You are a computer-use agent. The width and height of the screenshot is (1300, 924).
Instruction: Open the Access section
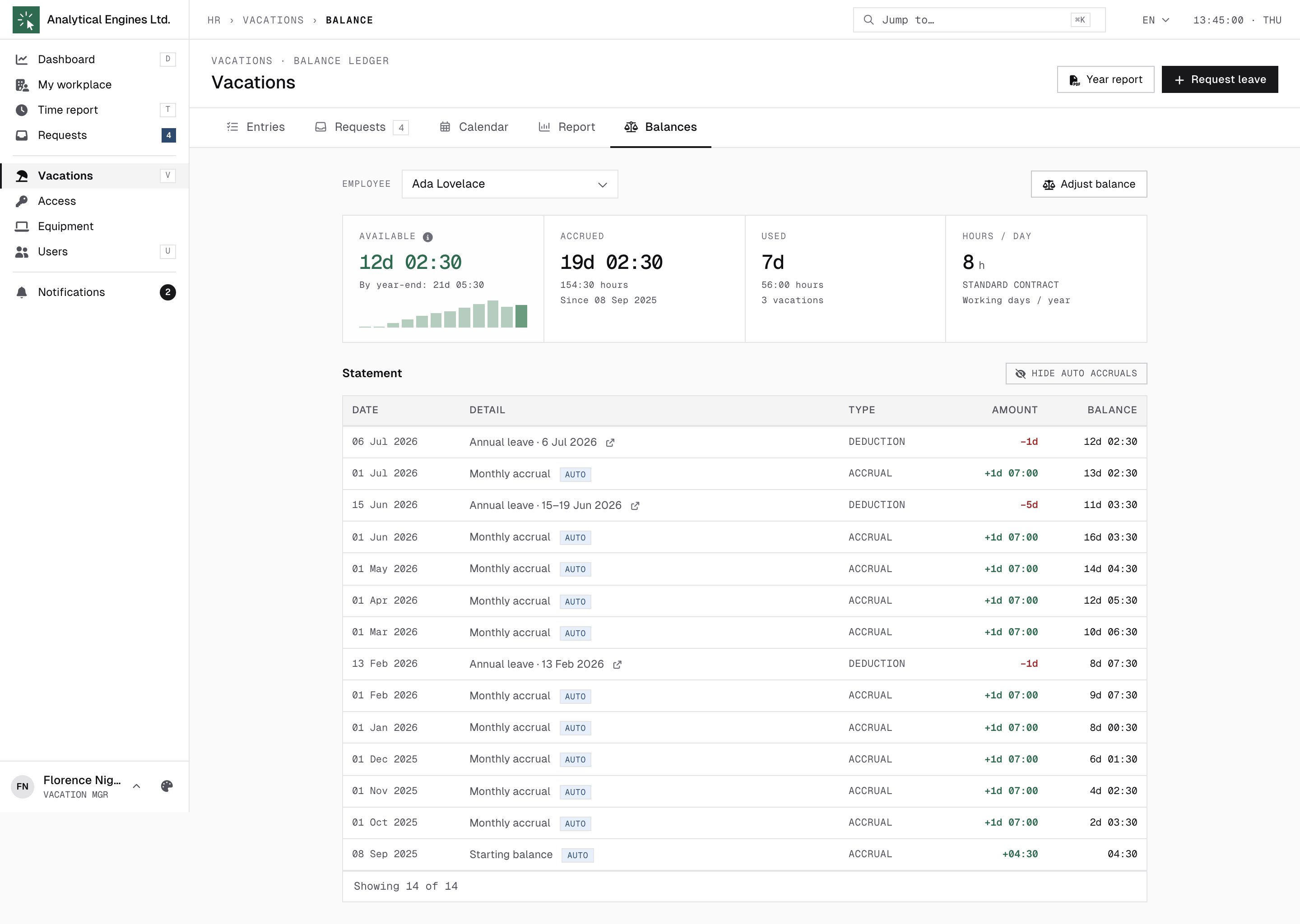click(x=94, y=201)
